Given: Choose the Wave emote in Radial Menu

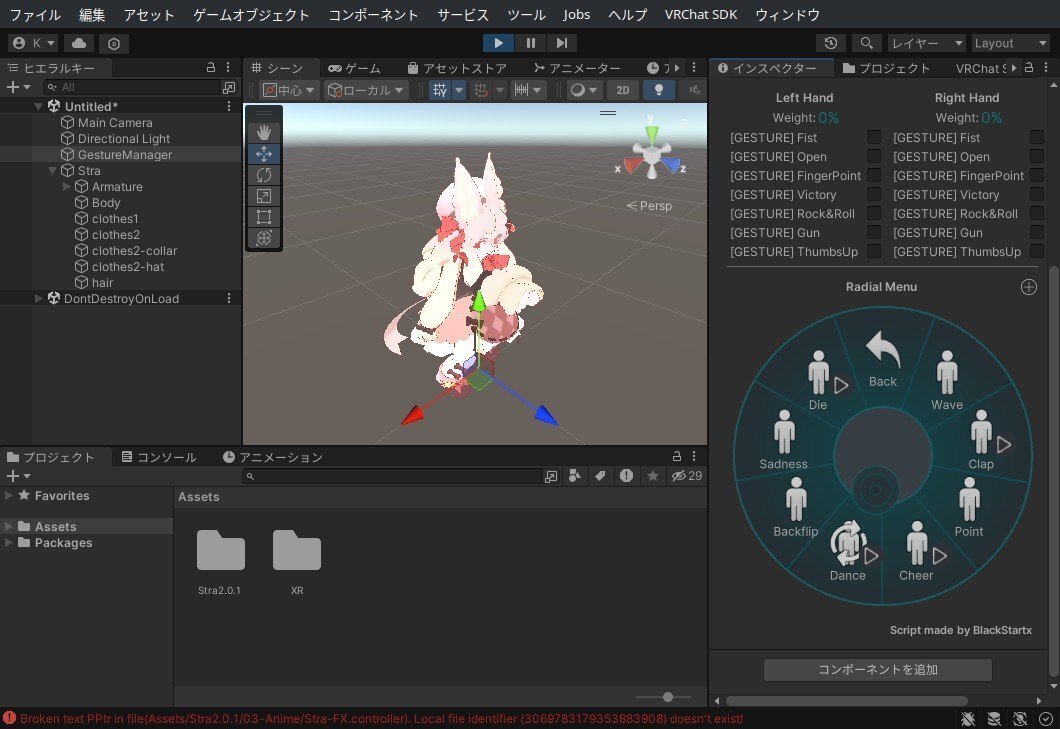Looking at the screenshot, I should 946,380.
